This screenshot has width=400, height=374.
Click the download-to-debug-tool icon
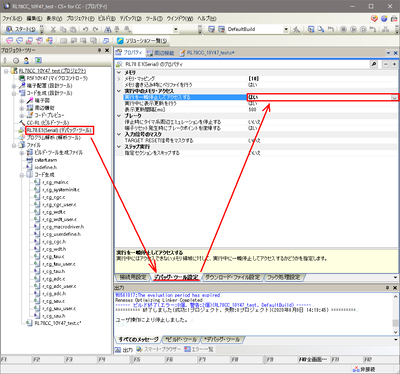(311, 30)
